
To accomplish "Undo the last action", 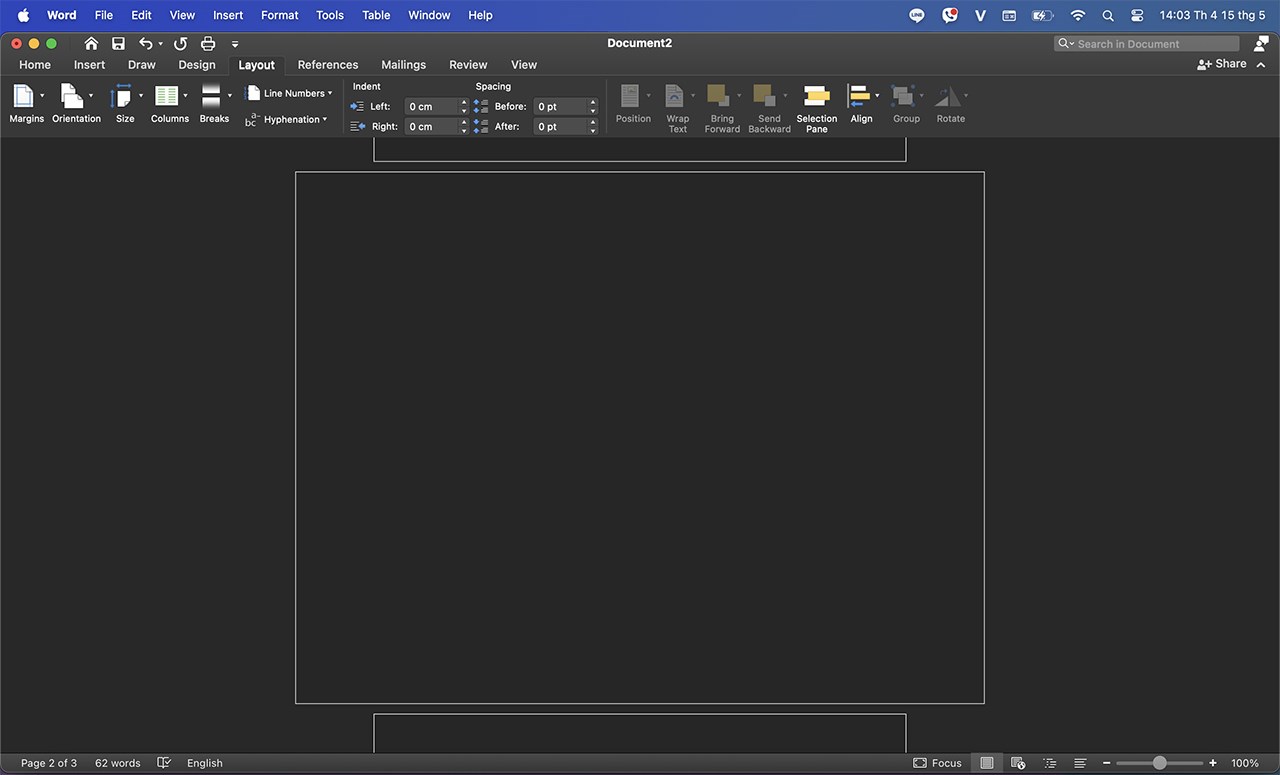I will tap(146, 43).
